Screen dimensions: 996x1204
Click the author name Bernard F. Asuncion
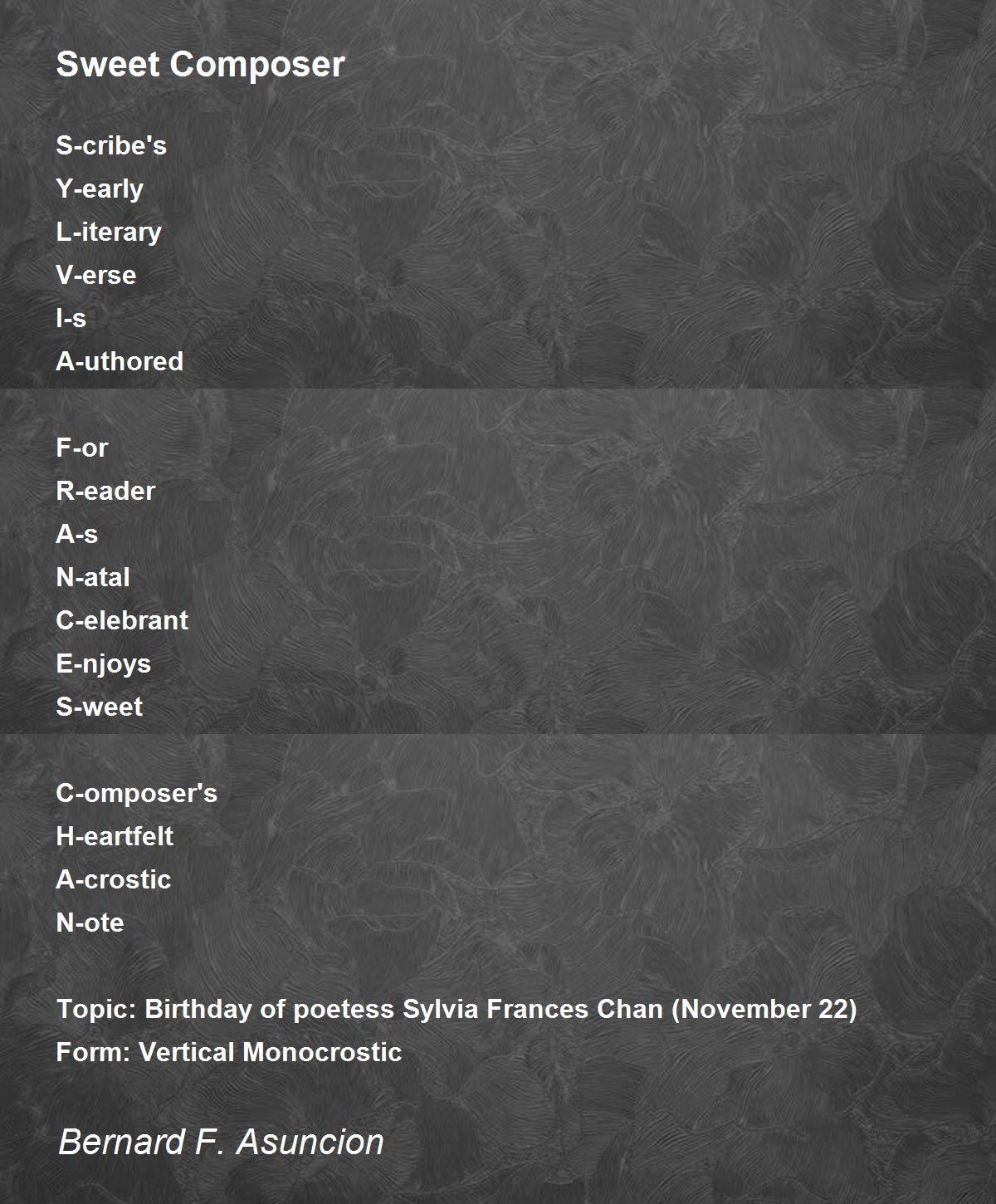(x=221, y=1142)
